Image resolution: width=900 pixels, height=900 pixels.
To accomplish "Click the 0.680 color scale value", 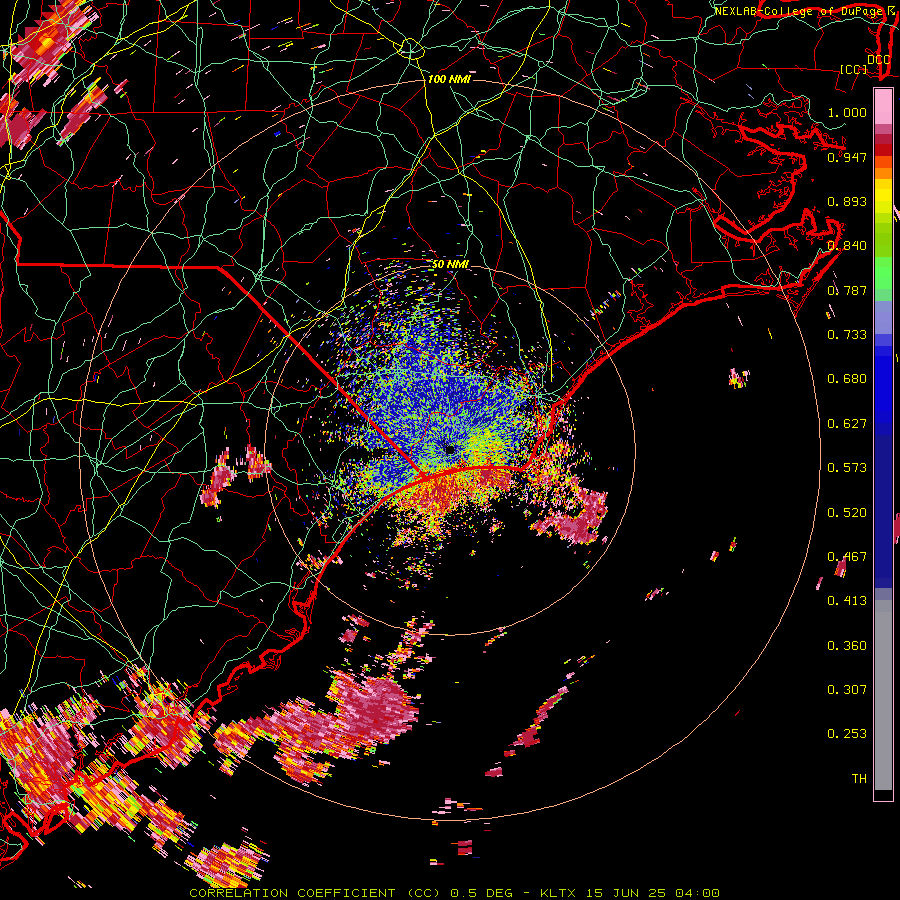I will (x=847, y=379).
